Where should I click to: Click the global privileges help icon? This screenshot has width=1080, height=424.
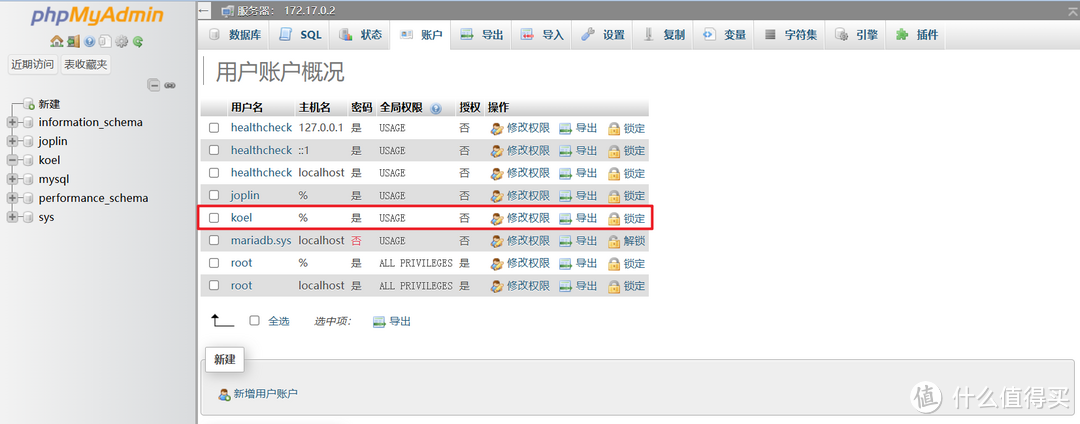pyautogui.click(x=435, y=108)
